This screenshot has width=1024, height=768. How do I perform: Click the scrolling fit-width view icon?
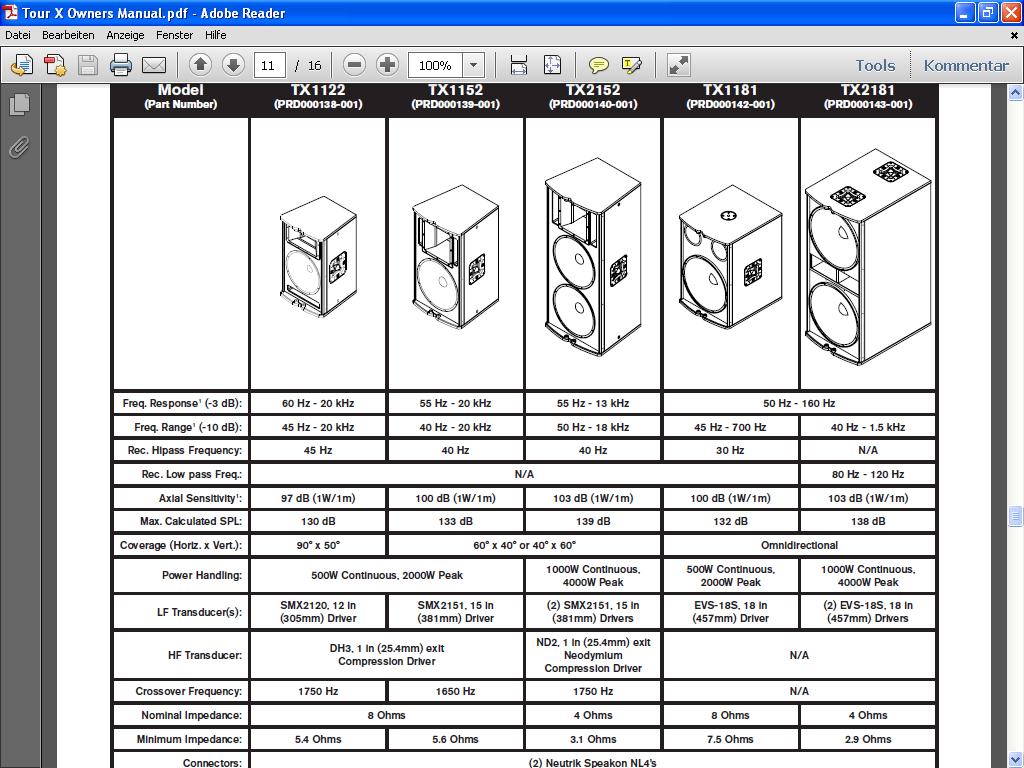tap(519, 65)
